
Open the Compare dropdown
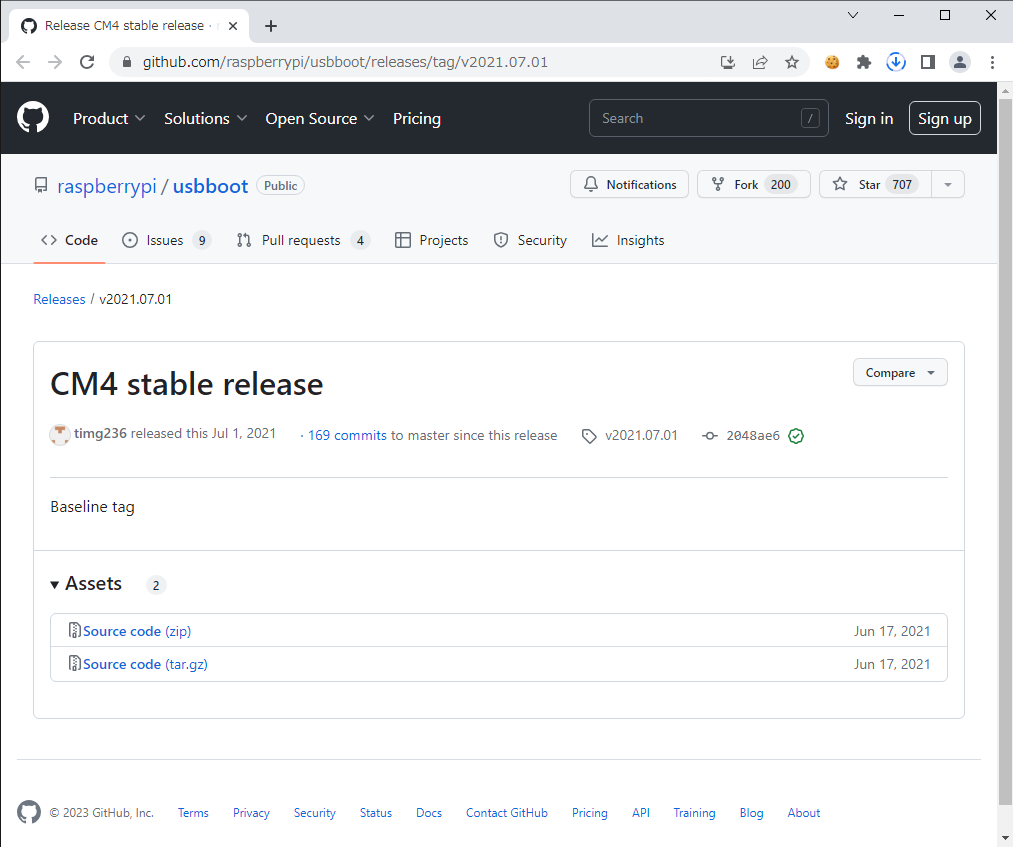click(x=900, y=373)
